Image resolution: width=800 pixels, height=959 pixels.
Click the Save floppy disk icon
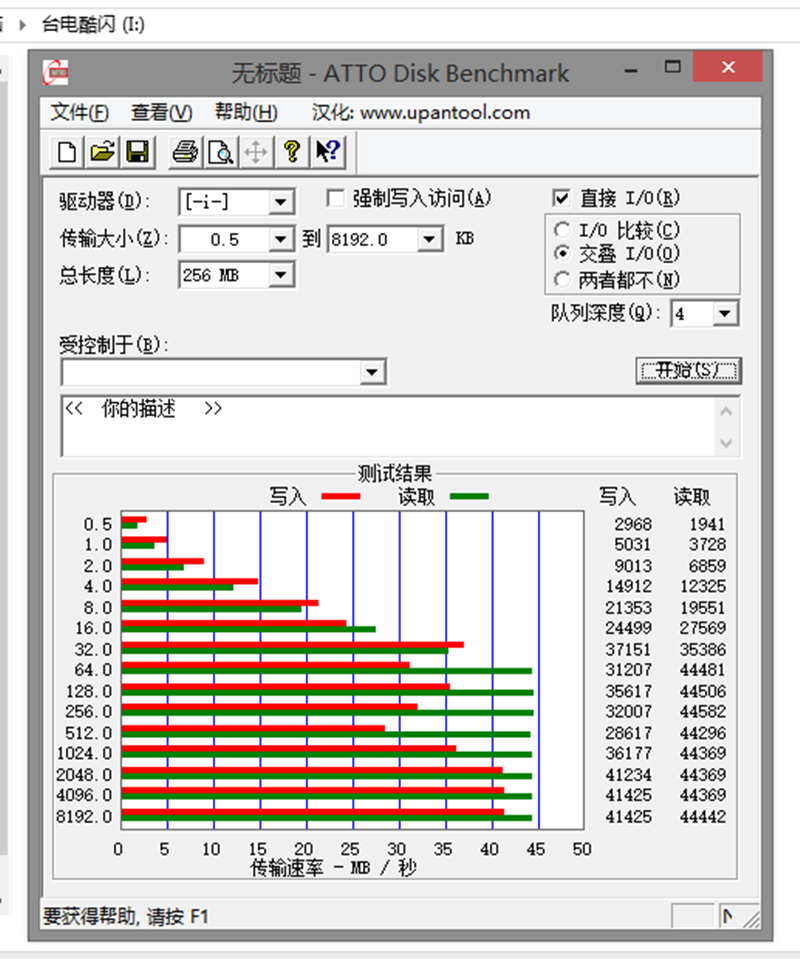point(138,152)
